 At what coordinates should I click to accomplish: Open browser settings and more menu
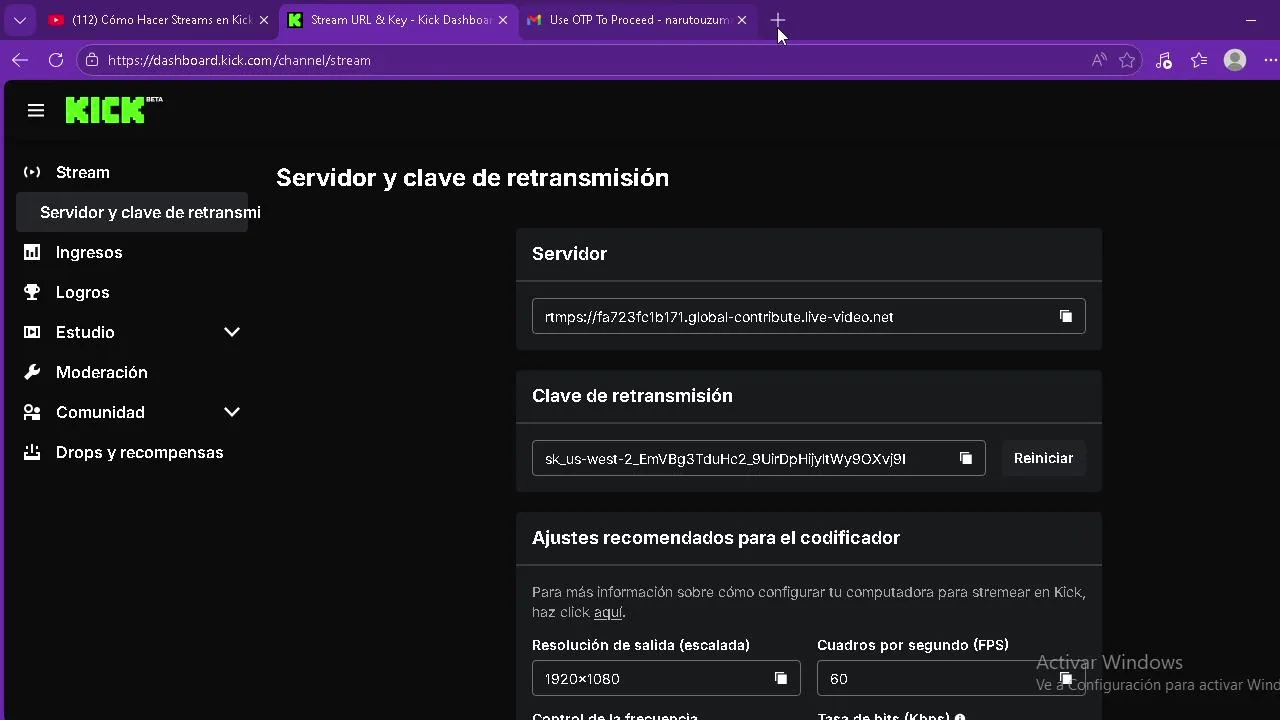(1270, 60)
